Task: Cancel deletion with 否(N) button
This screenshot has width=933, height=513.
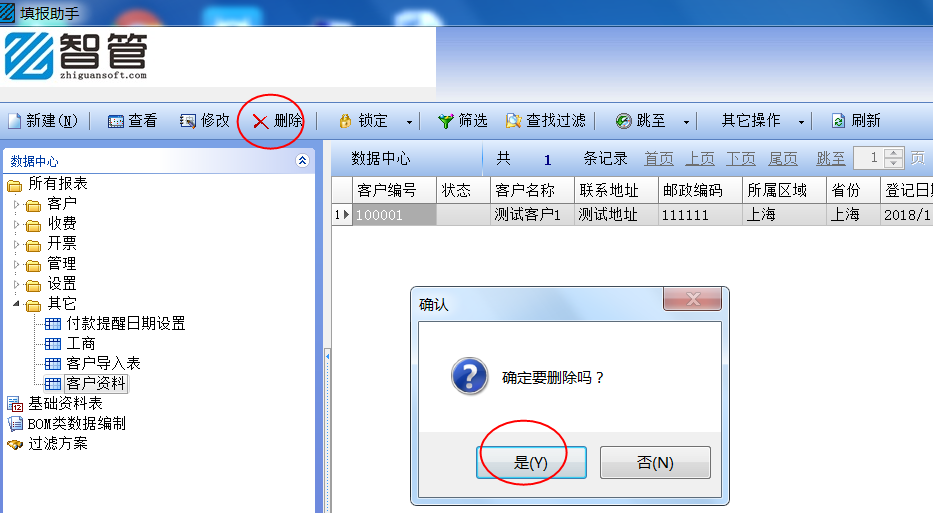Action: pyautogui.click(x=655, y=462)
